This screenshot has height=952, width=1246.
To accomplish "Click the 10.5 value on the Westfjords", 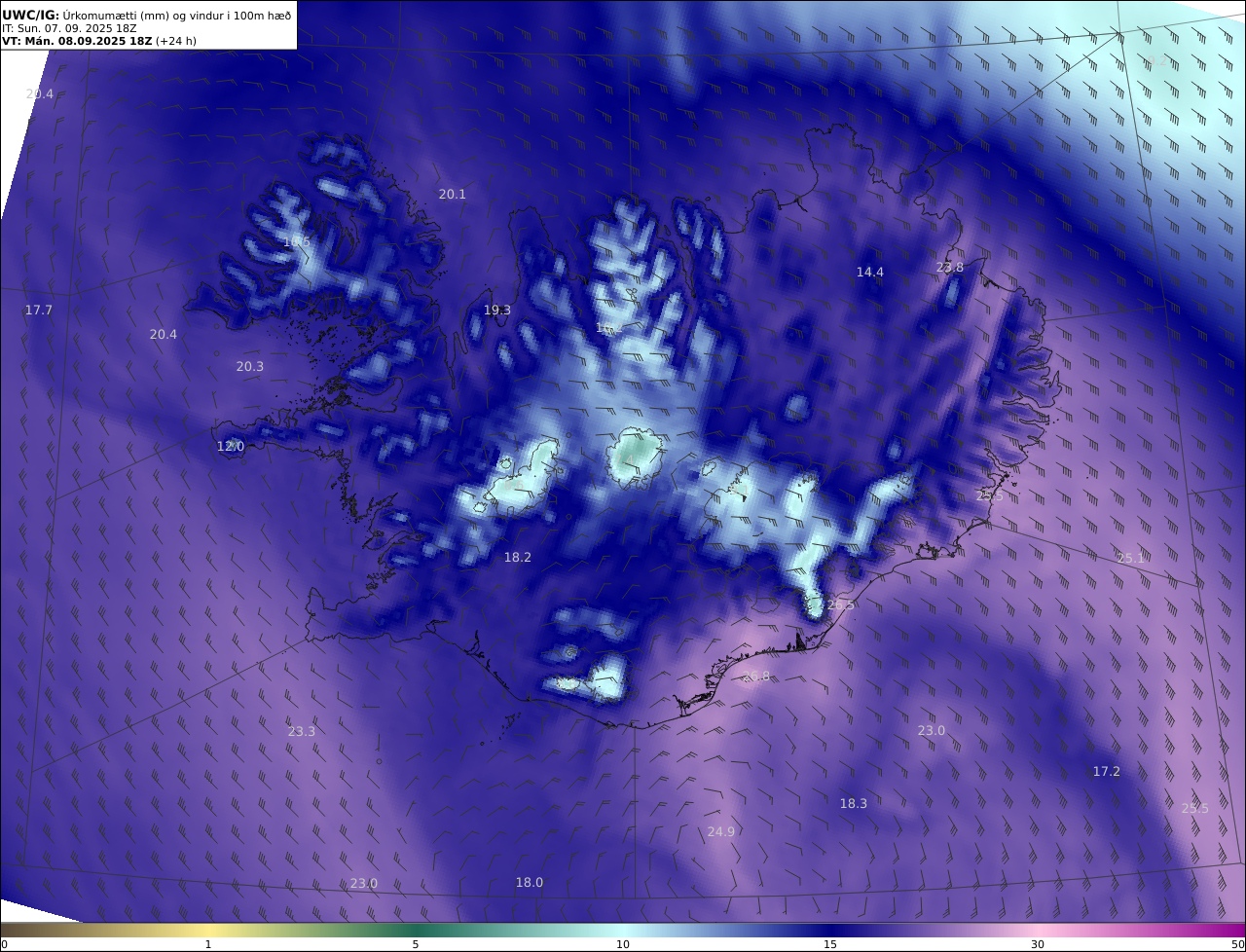I will 296,241.
